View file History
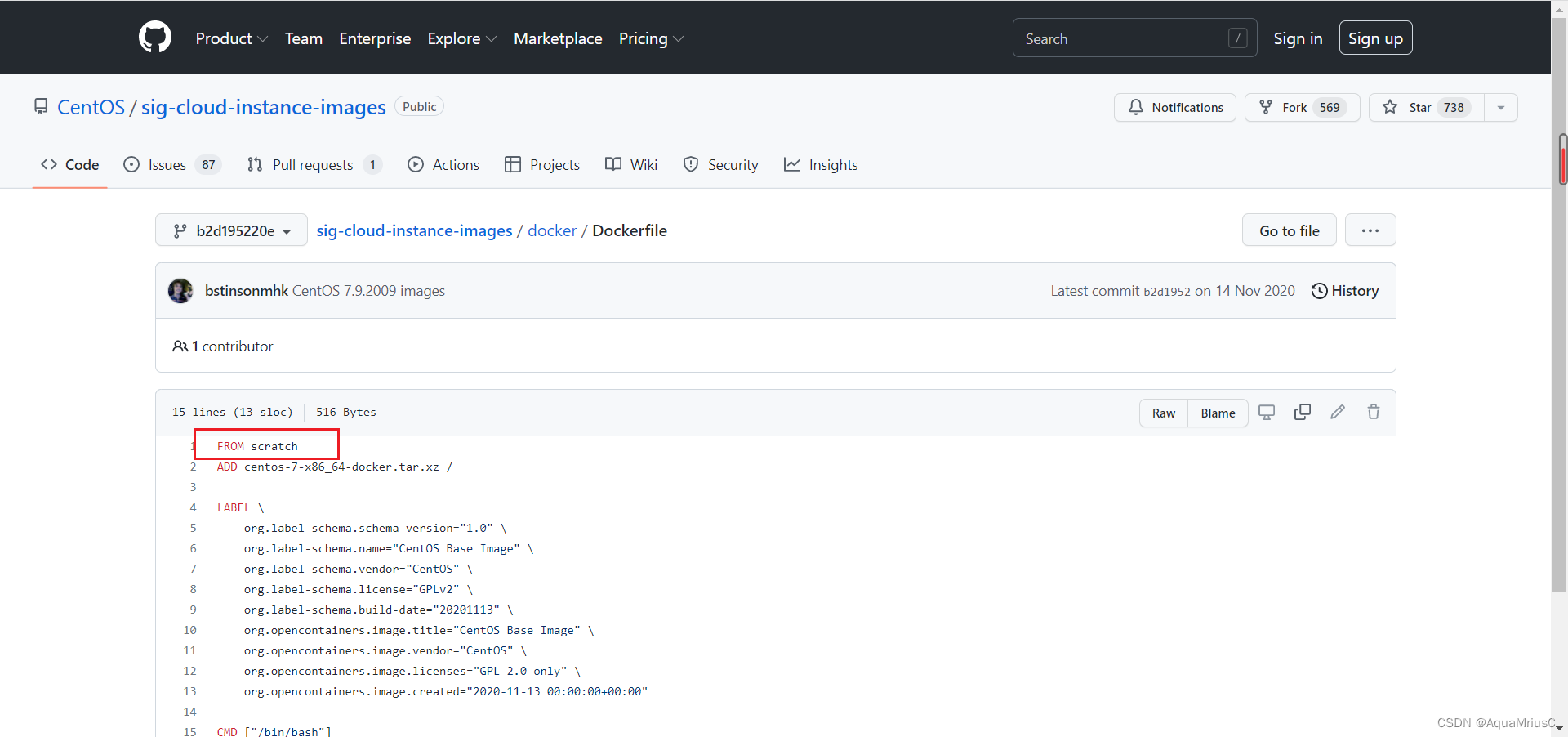Screen dimensions: 1568x737 pyautogui.click(x=1344, y=291)
